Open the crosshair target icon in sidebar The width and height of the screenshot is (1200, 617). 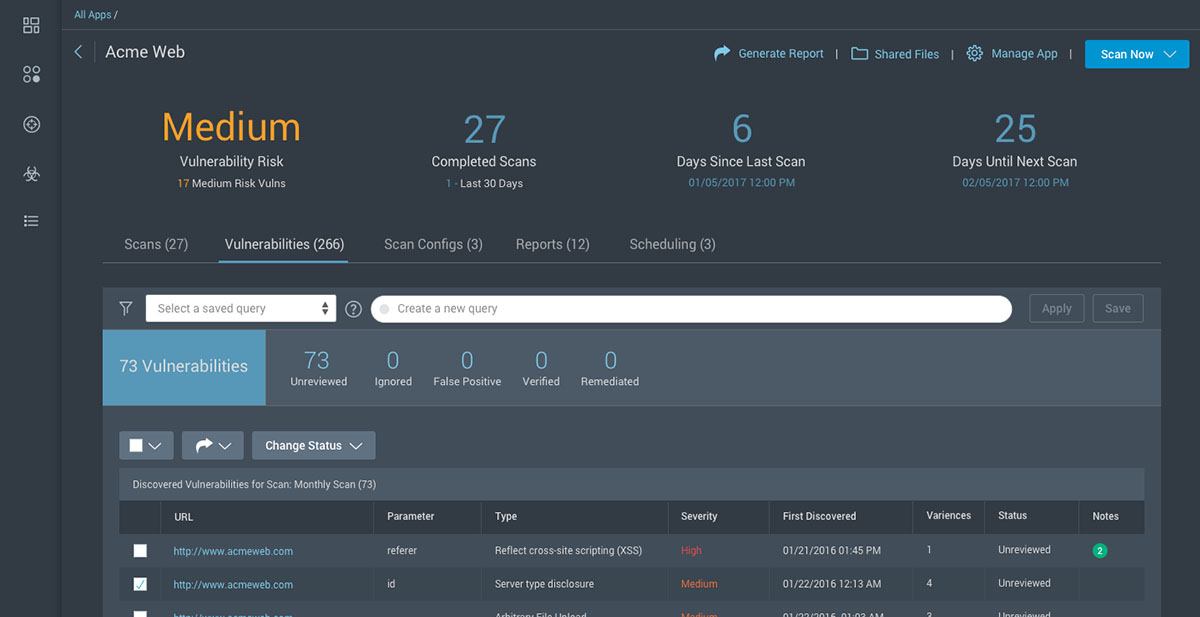point(31,124)
